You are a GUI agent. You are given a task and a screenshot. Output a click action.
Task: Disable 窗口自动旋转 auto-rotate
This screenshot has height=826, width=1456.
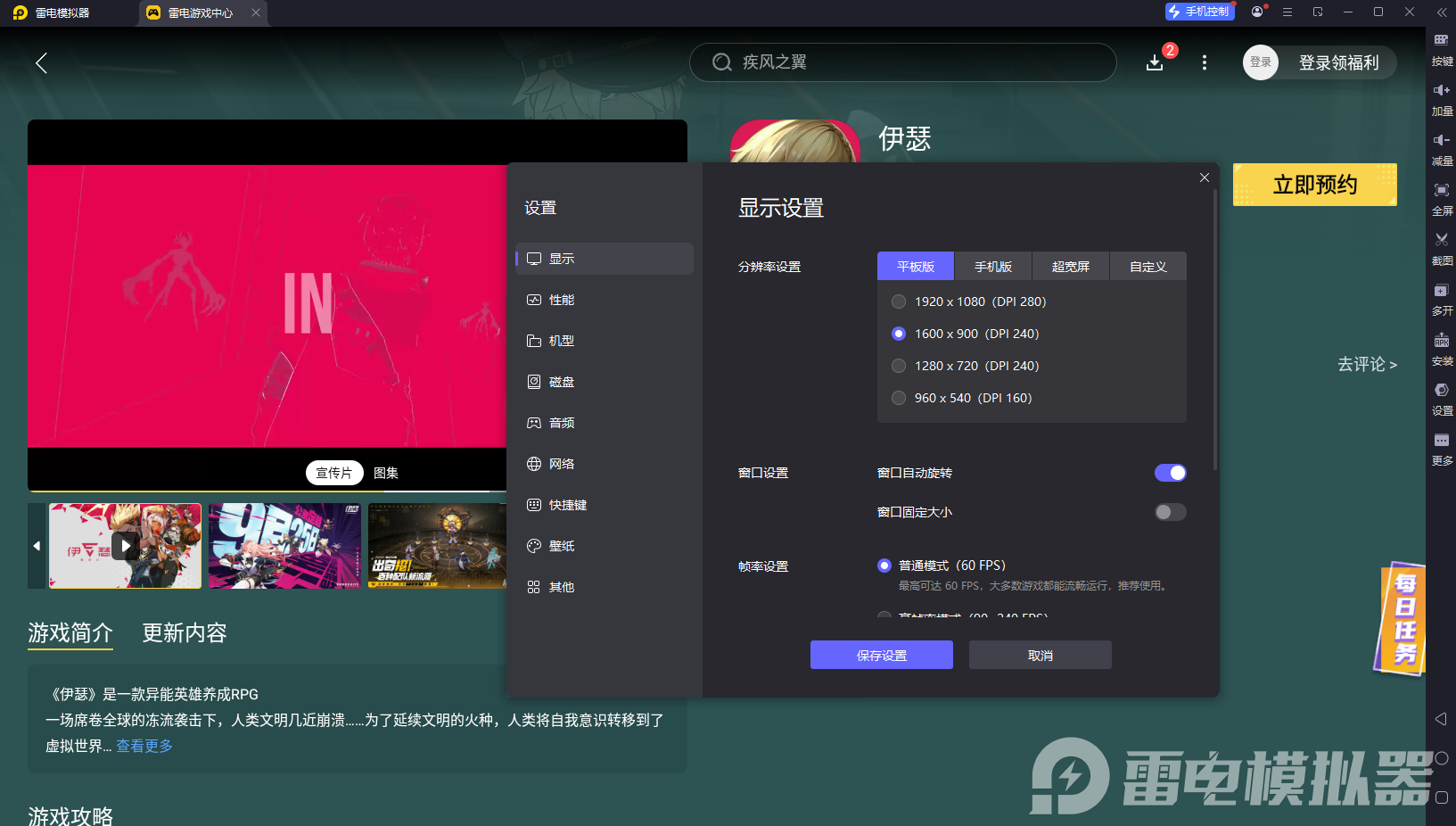[x=1170, y=473]
